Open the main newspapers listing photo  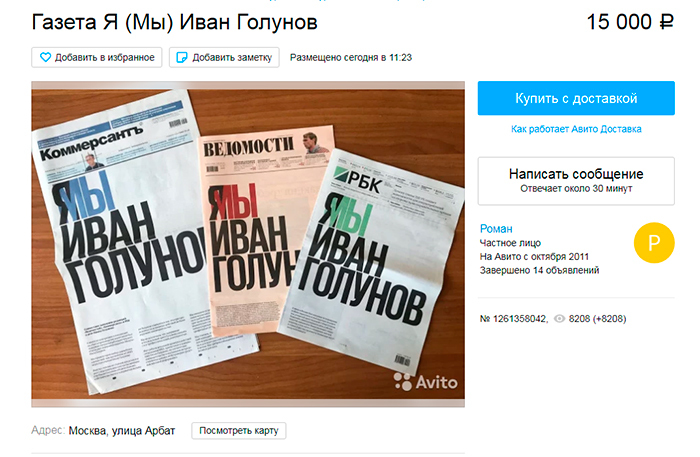coord(248,244)
